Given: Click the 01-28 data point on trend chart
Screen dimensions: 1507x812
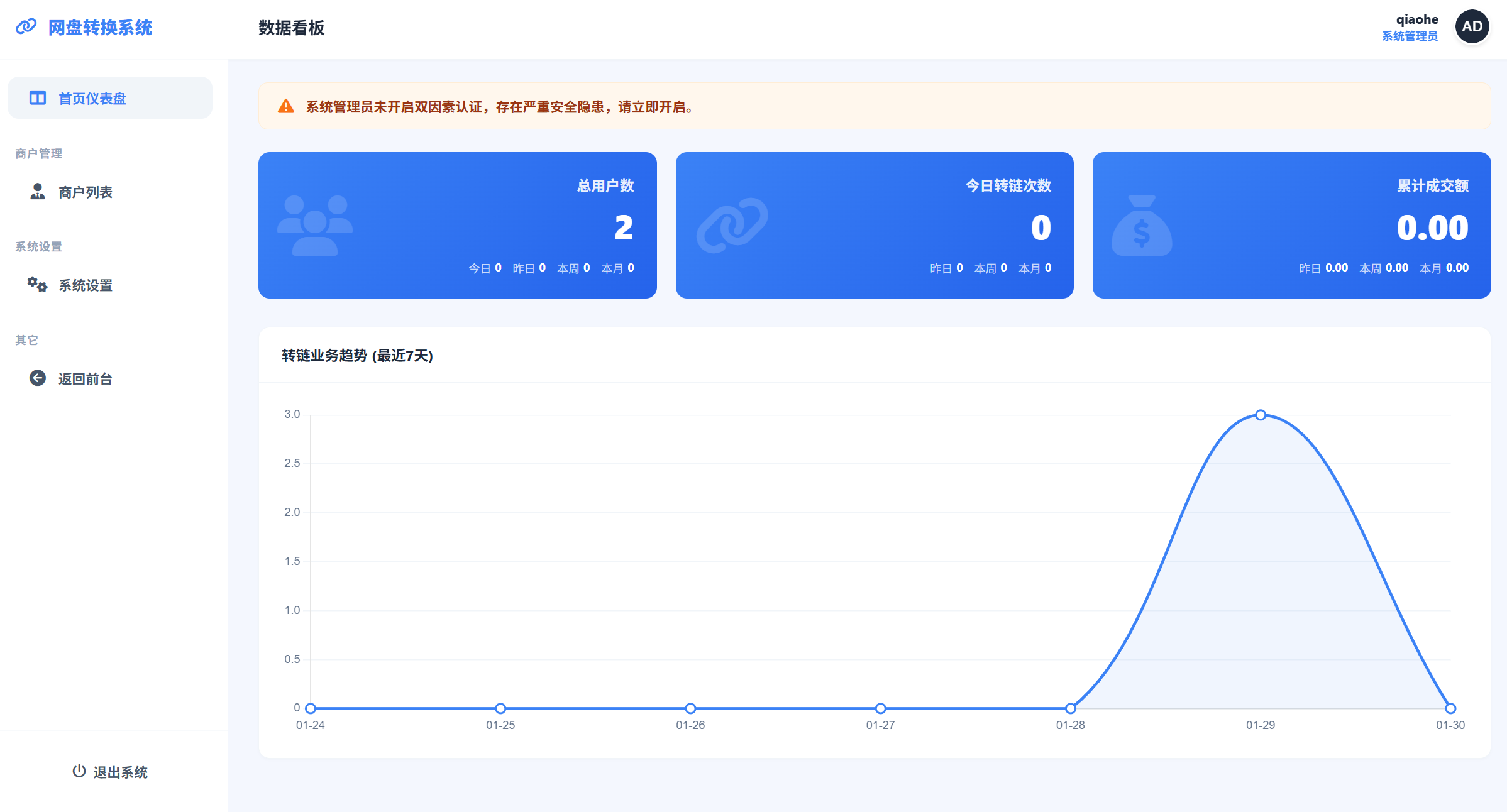Looking at the screenshot, I should pyautogui.click(x=1071, y=708).
